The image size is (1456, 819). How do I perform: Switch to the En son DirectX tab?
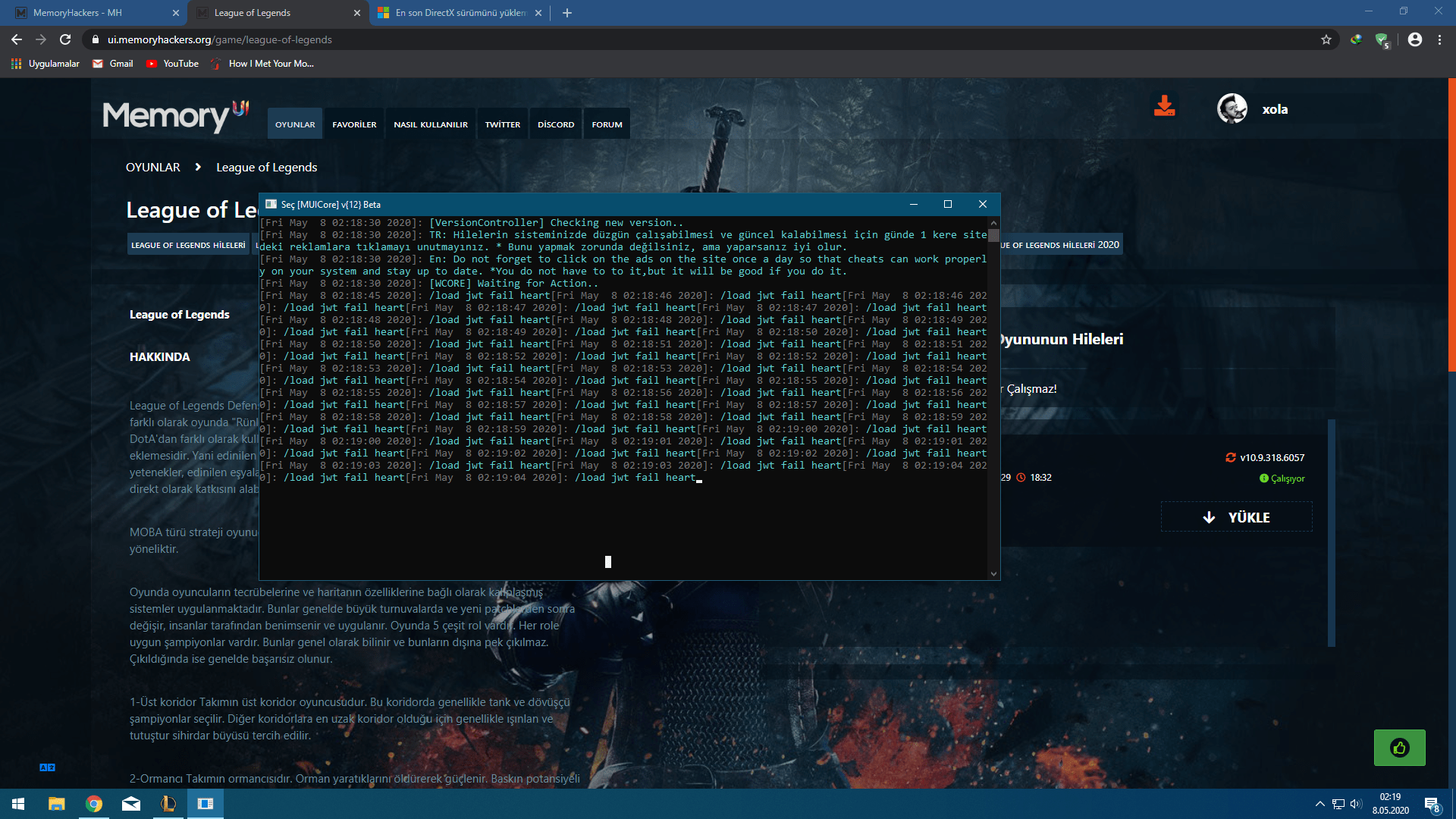(460, 13)
